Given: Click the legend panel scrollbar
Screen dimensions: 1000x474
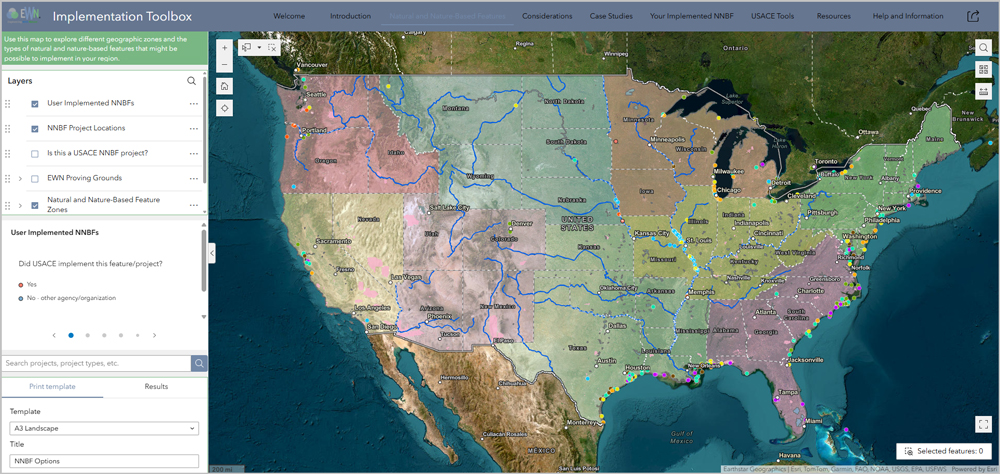Looking at the screenshot, I should tap(205, 260).
